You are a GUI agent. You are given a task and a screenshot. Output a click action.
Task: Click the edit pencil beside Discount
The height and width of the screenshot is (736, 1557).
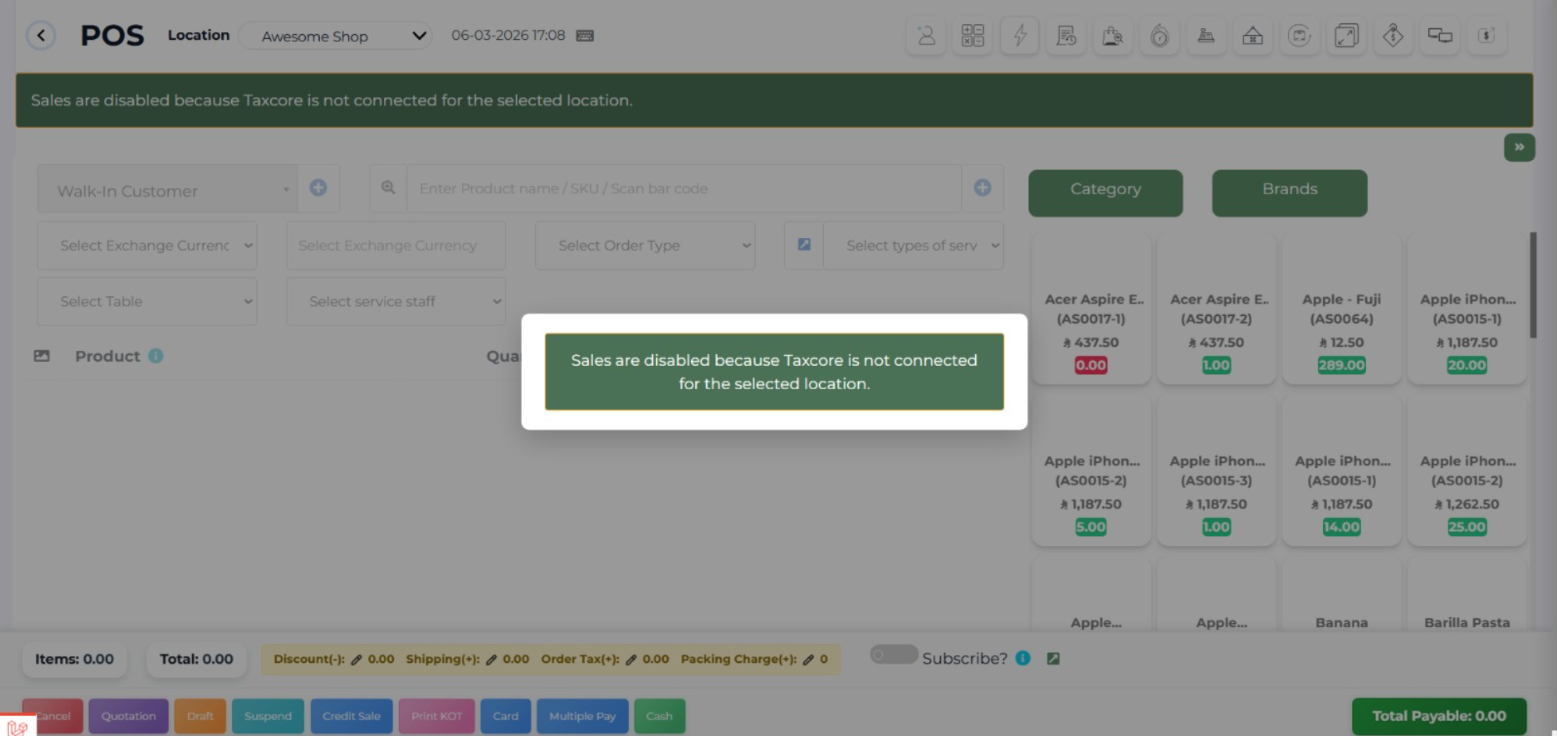(357, 660)
